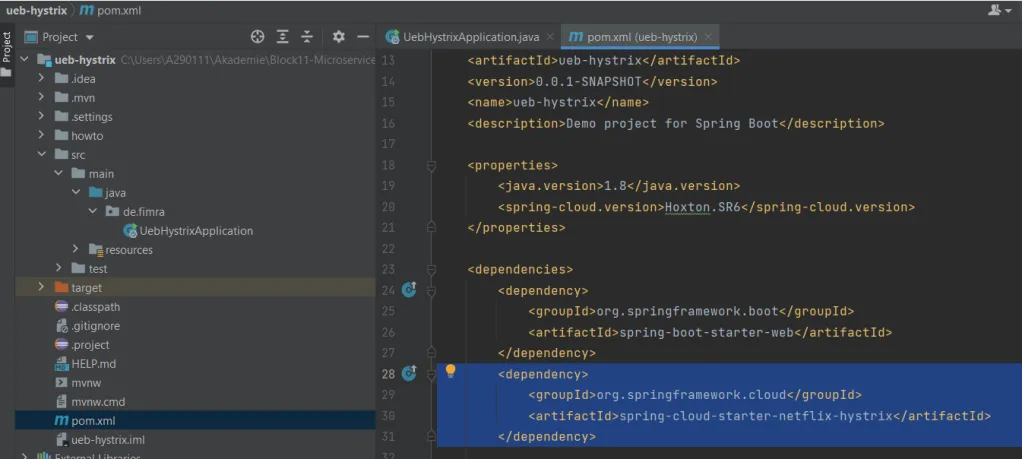
Task: Select the .classpath file
Action: 95,306
